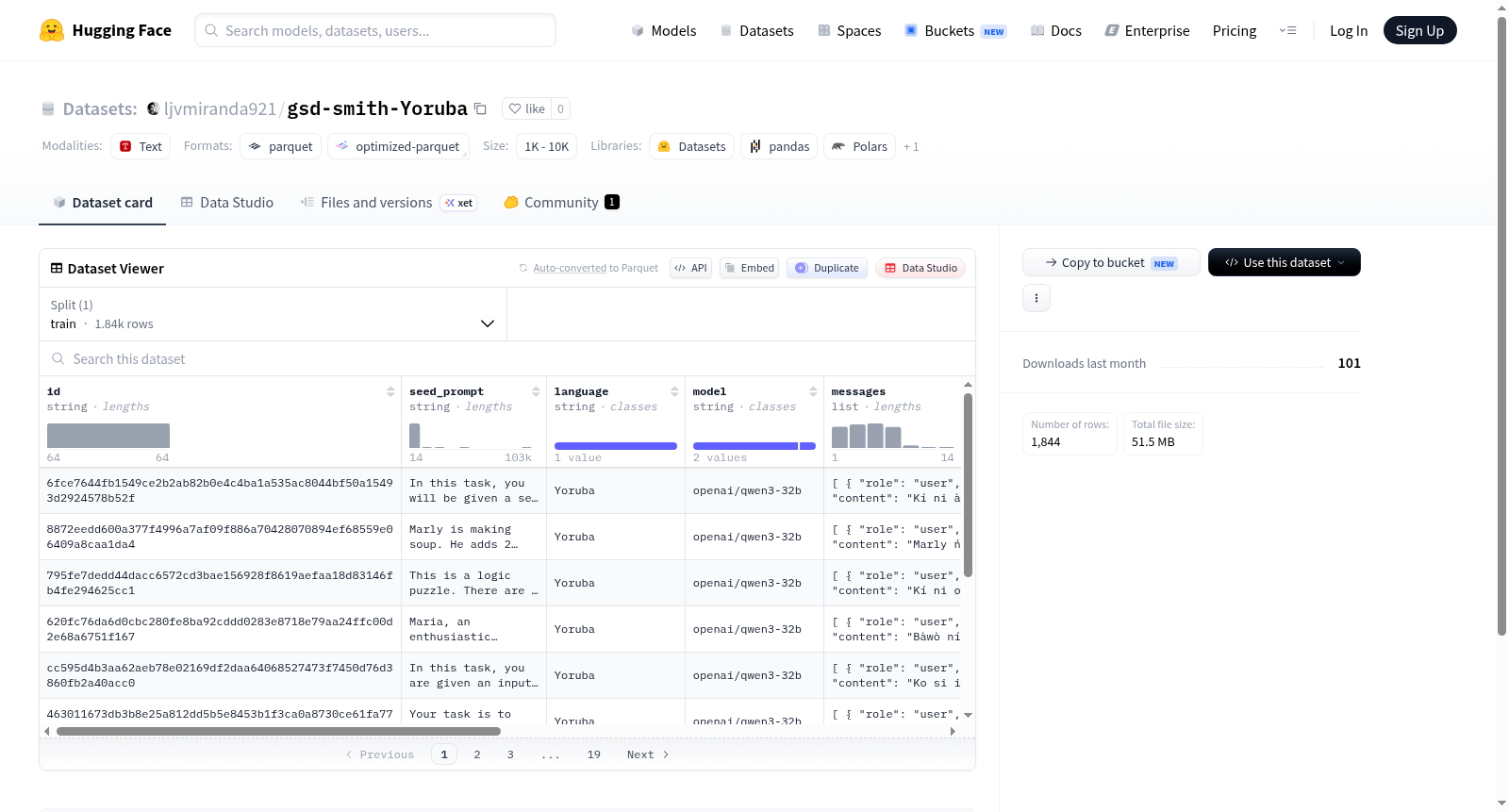Select the 1K - 10K size tag
This screenshot has height=812, width=1509.
click(x=546, y=146)
